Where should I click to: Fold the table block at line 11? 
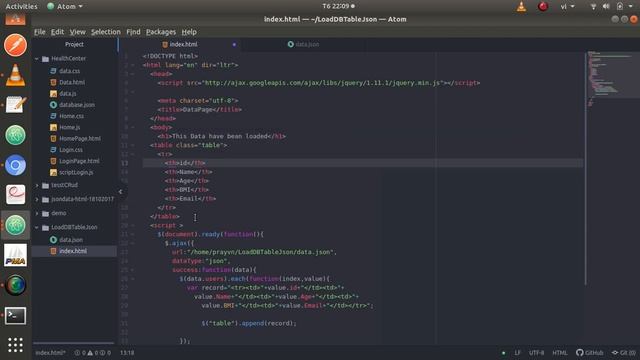[x=133, y=145]
